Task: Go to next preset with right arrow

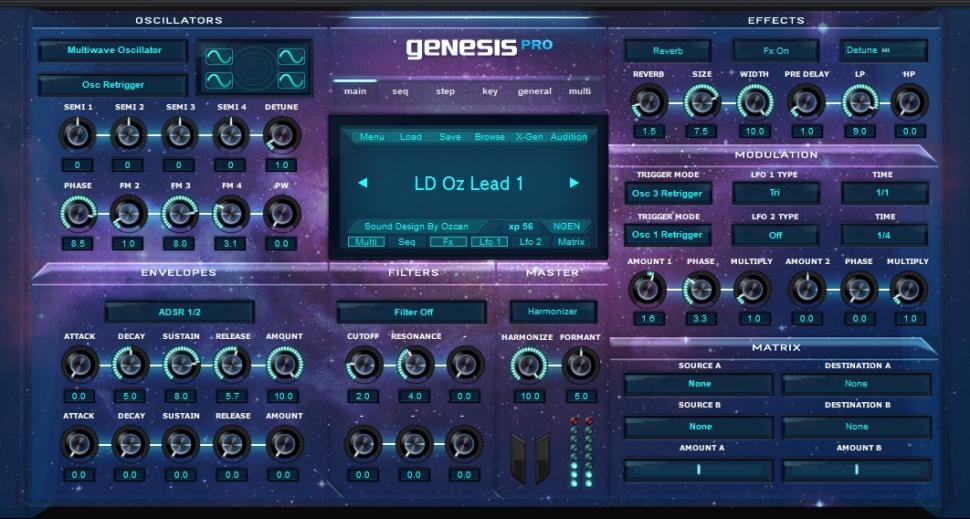Action: [x=574, y=182]
